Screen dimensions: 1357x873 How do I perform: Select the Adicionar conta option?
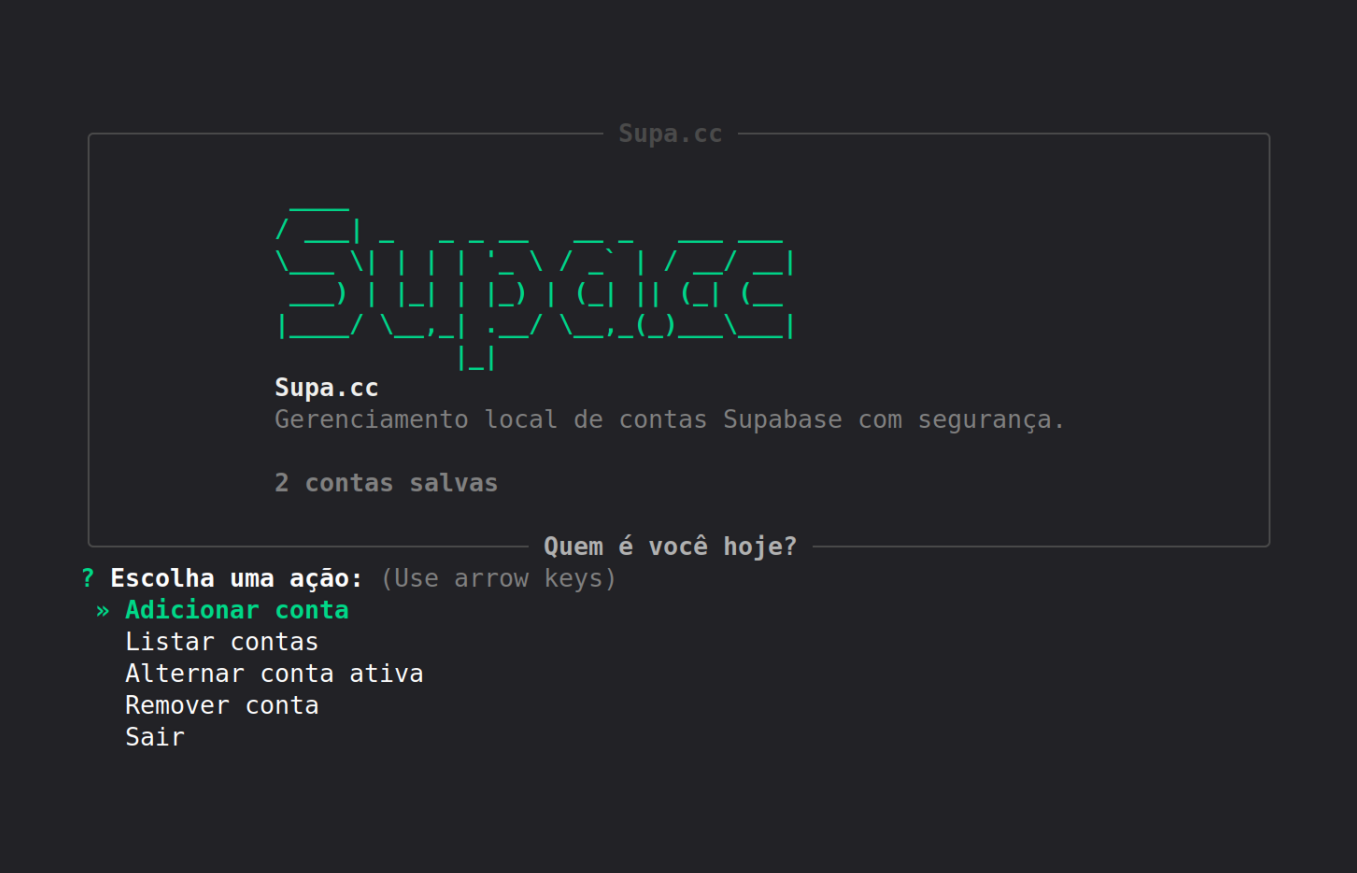pyautogui.click(x=237, y=610)
